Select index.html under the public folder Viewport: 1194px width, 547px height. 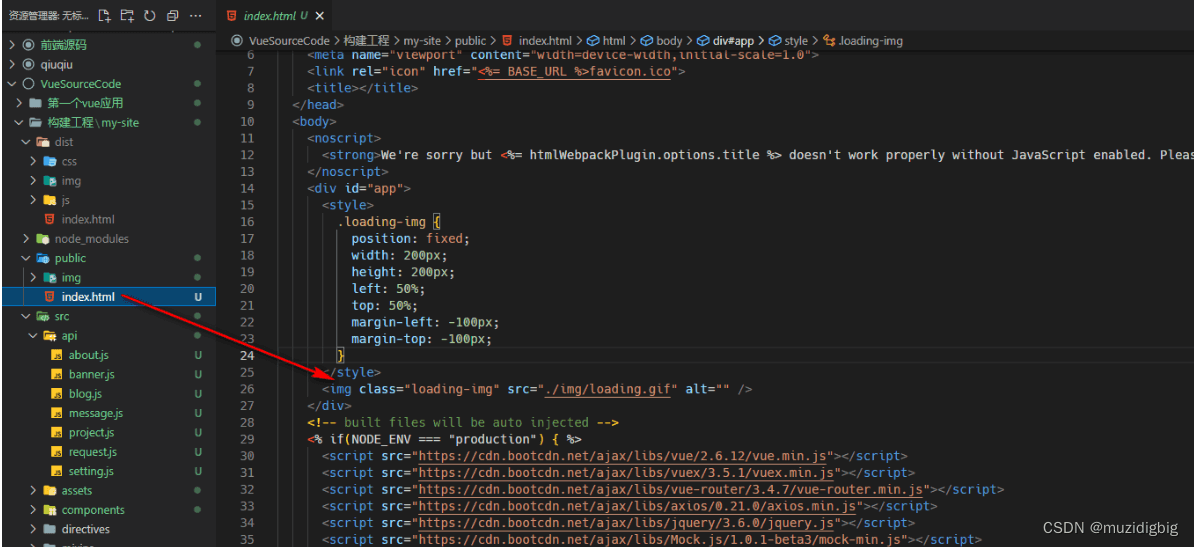[x=108, y=297]
